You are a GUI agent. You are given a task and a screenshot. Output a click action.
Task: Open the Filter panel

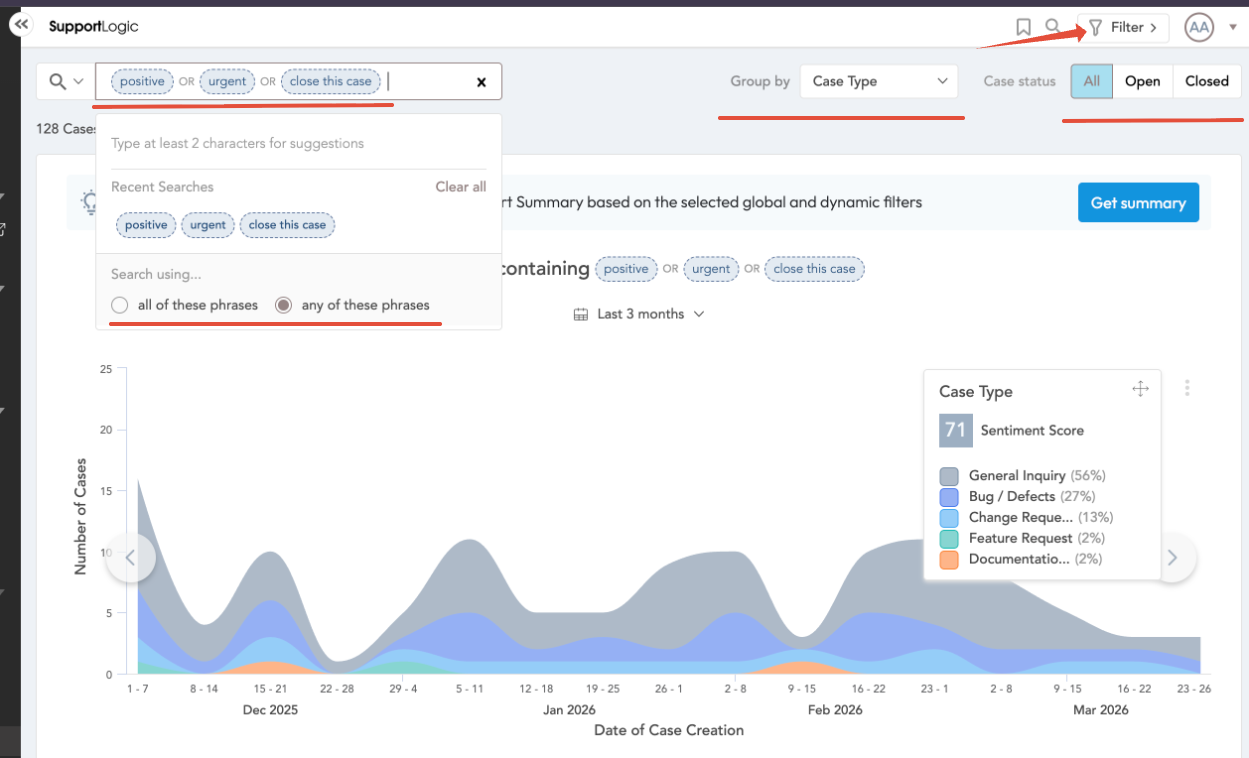pyautogui.click(x=1122, y=27)
